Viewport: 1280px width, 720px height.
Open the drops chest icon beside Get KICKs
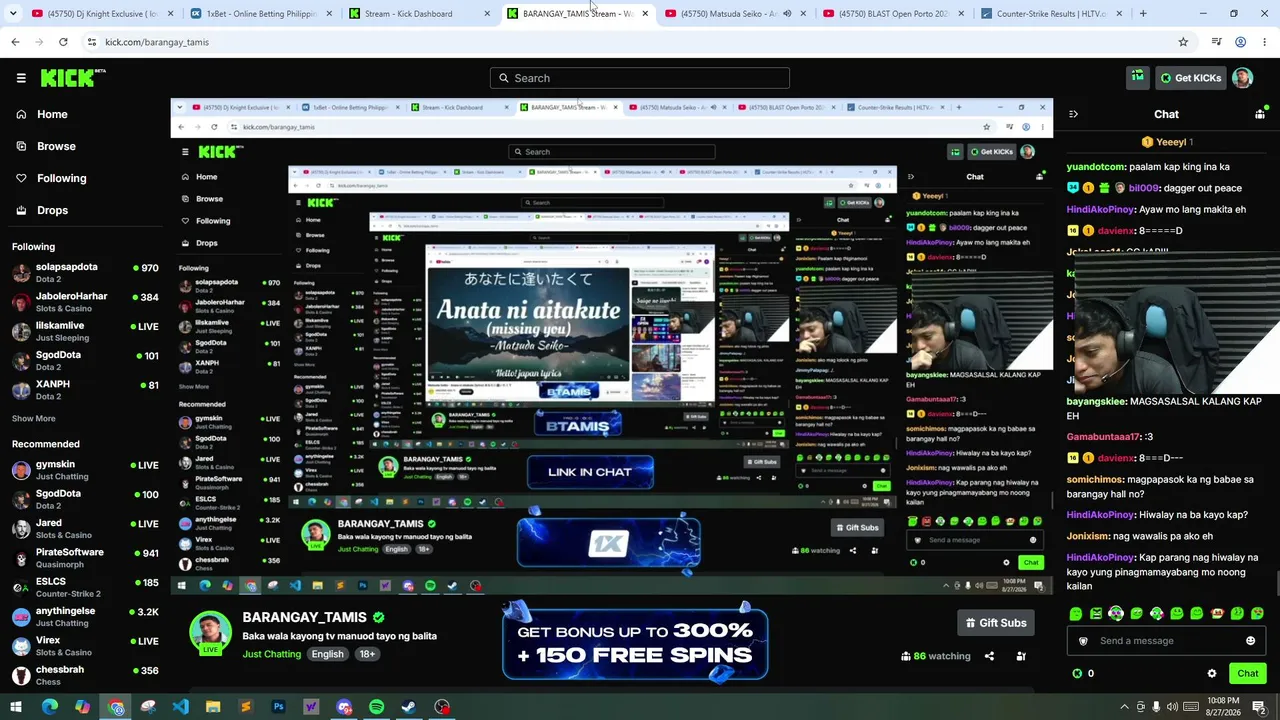[x=1137, y=77]
